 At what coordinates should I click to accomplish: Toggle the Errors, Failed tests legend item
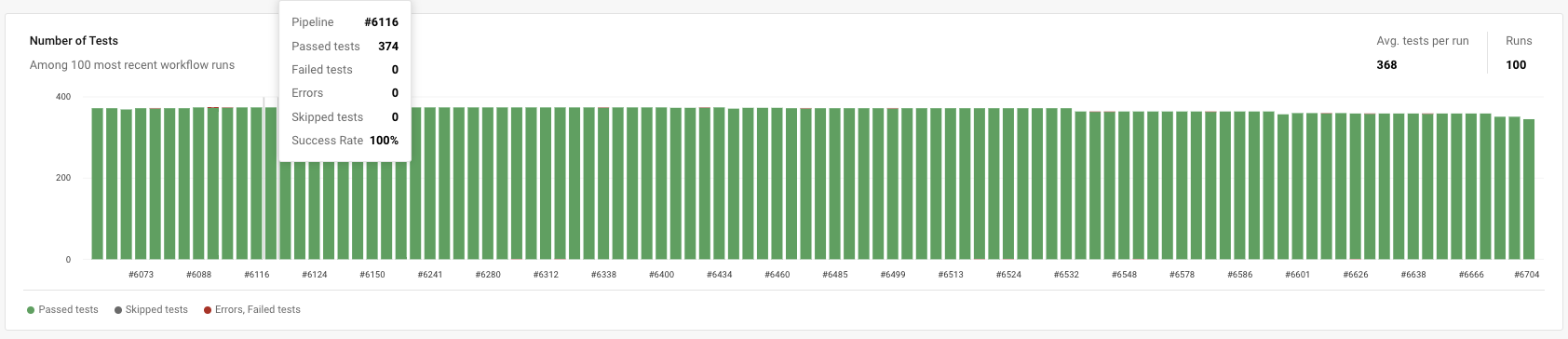pos(251,310)
